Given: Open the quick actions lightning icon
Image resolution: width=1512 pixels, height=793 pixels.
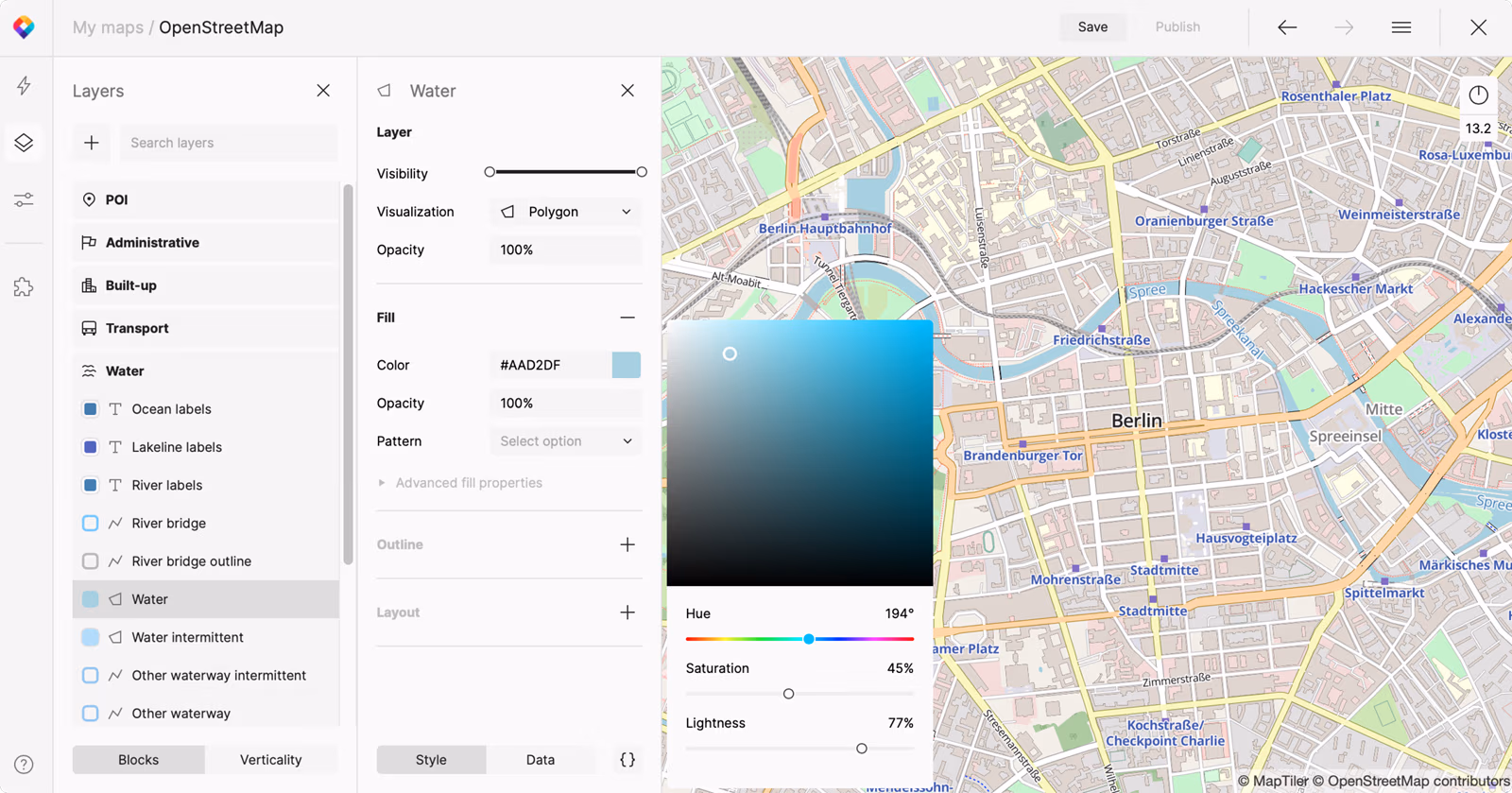Looking at the screenshot, I should coord(24,86).
